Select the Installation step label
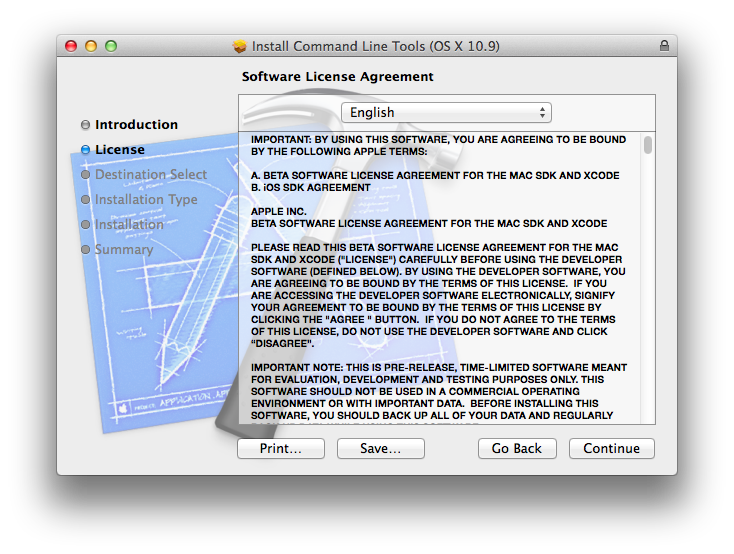The image size is (734, 554). [x=129, y=225]
